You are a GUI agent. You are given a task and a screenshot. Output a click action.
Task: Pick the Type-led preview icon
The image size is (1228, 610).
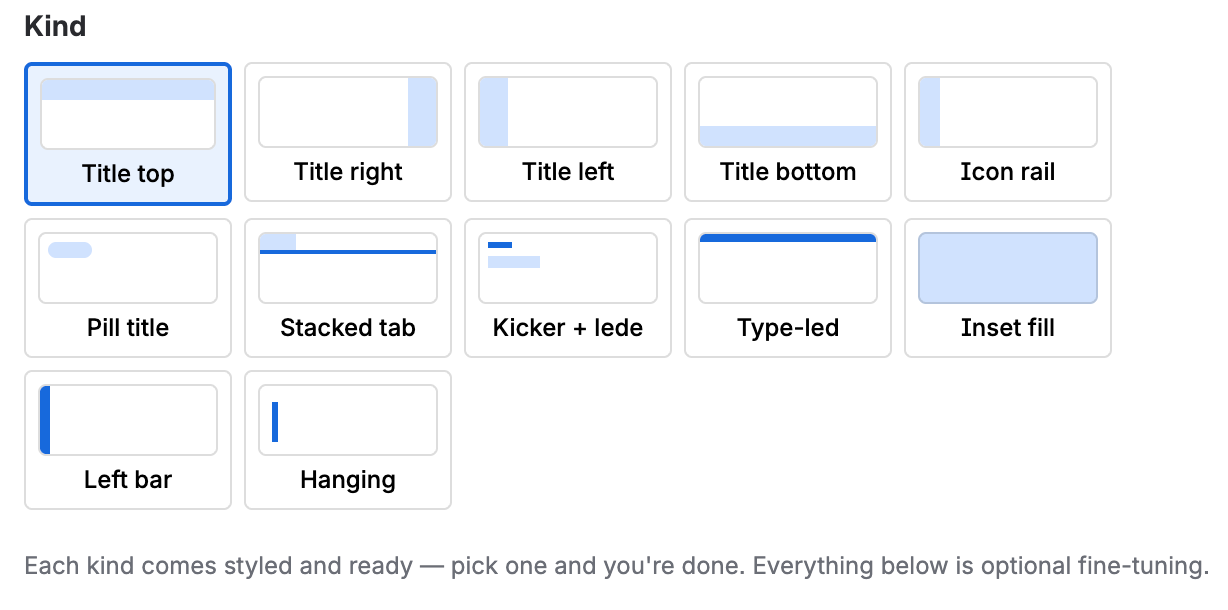(788, 268)
